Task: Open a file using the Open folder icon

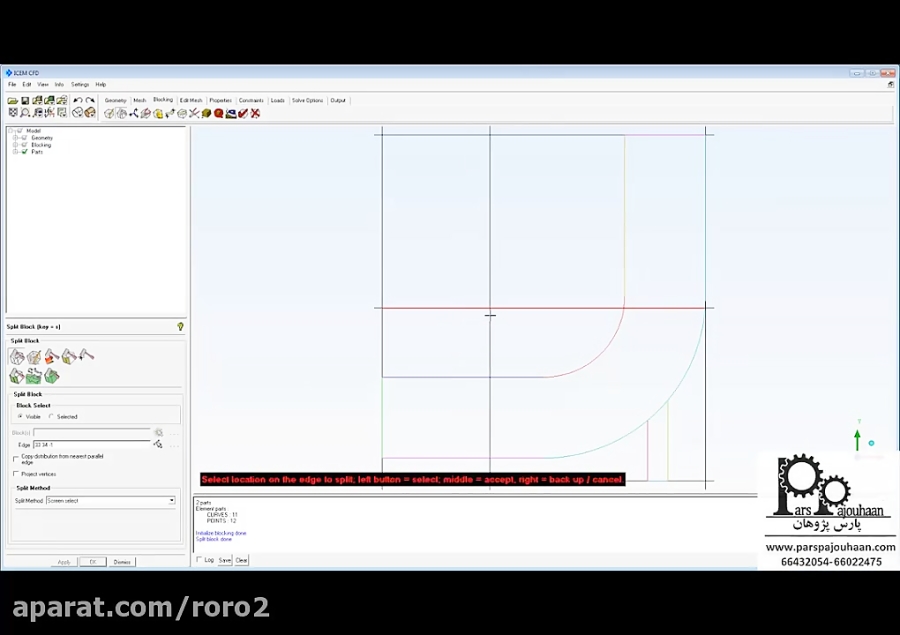Action: (12, 100)
